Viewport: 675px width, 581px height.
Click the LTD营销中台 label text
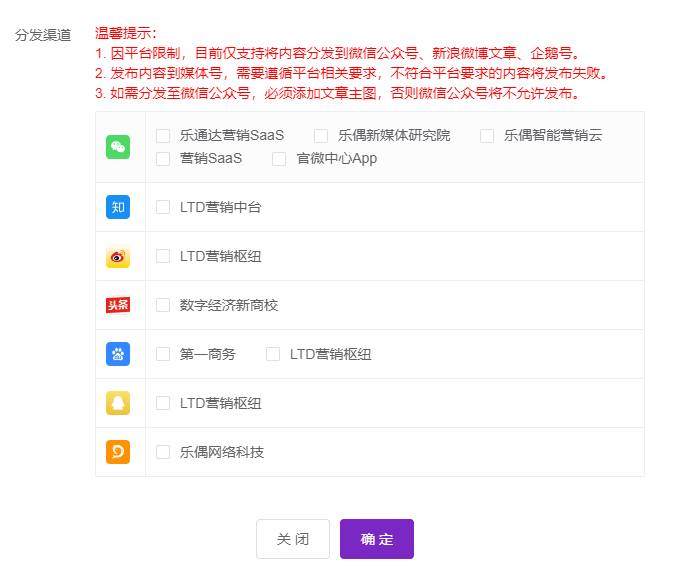click(x=221, y=207)
